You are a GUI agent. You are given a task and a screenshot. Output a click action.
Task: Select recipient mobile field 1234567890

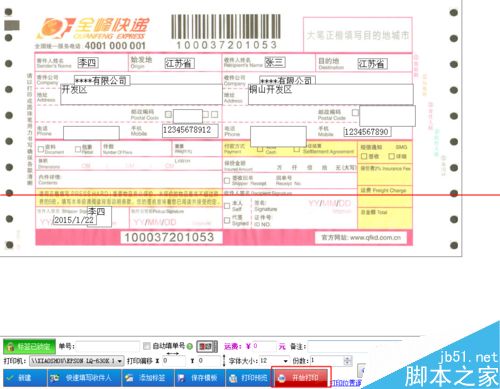tap(367, 132)
